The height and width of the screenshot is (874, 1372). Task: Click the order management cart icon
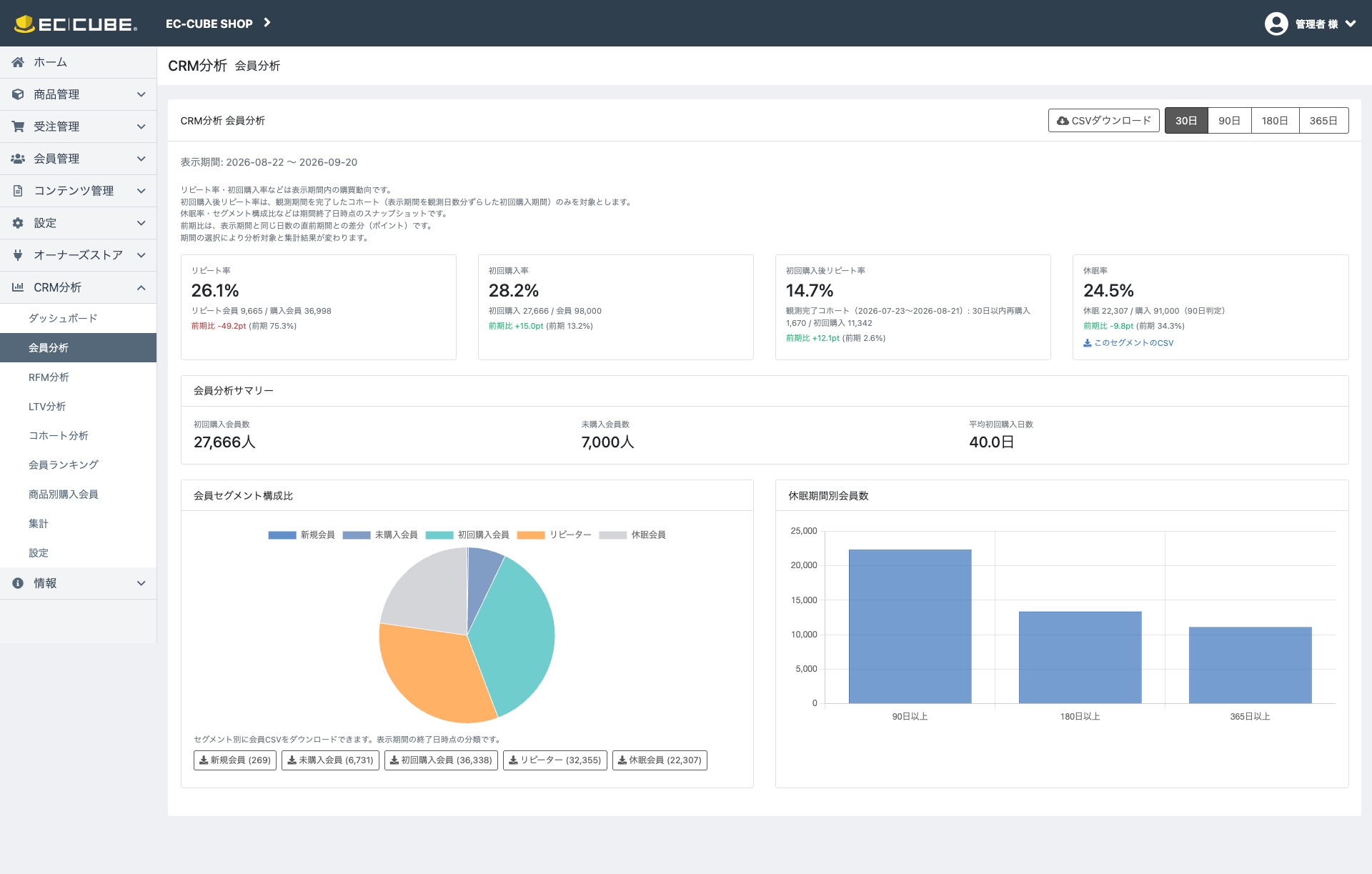18,126
